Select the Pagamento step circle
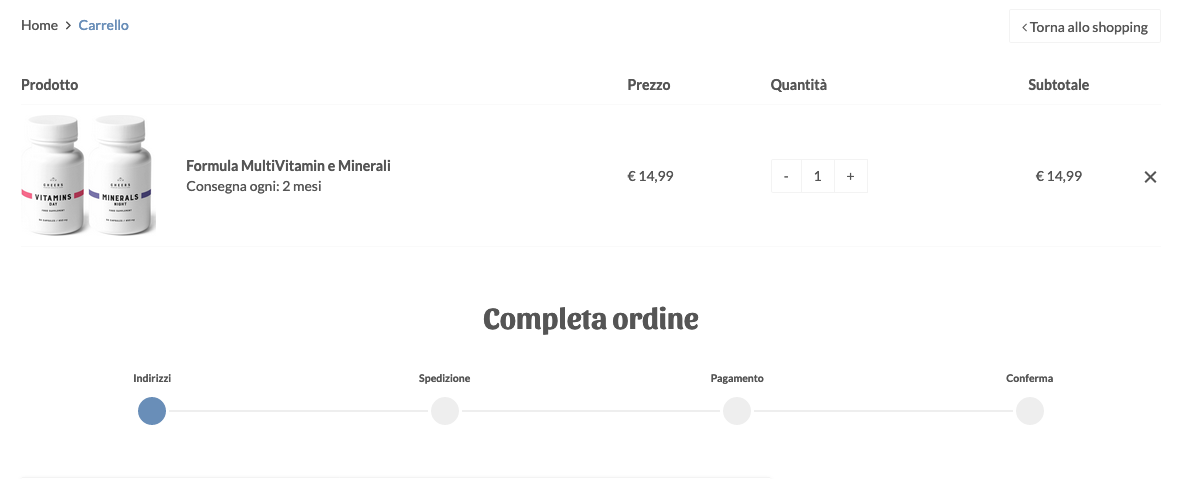 click(x=736, y=411)
